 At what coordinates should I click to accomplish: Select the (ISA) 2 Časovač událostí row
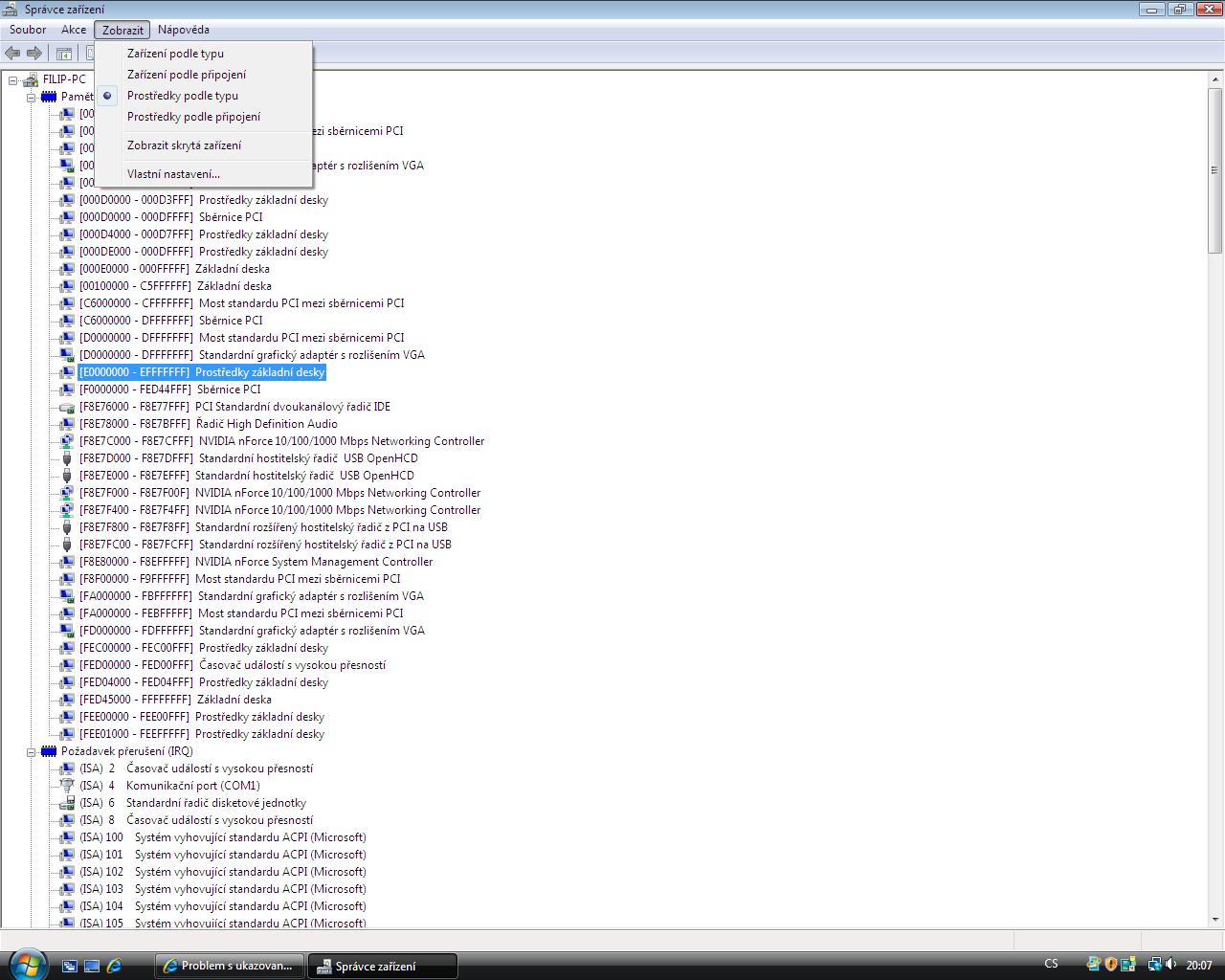196,768
